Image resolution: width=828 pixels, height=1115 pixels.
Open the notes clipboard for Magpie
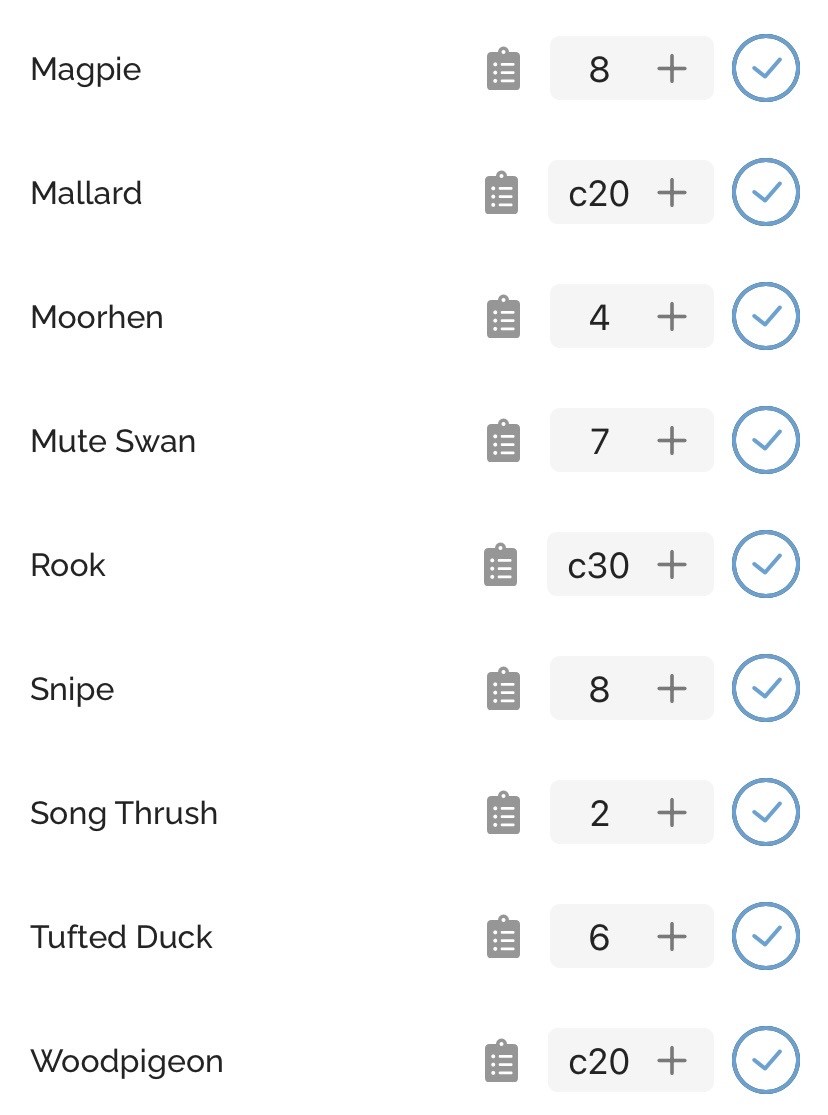pos(503,69)
